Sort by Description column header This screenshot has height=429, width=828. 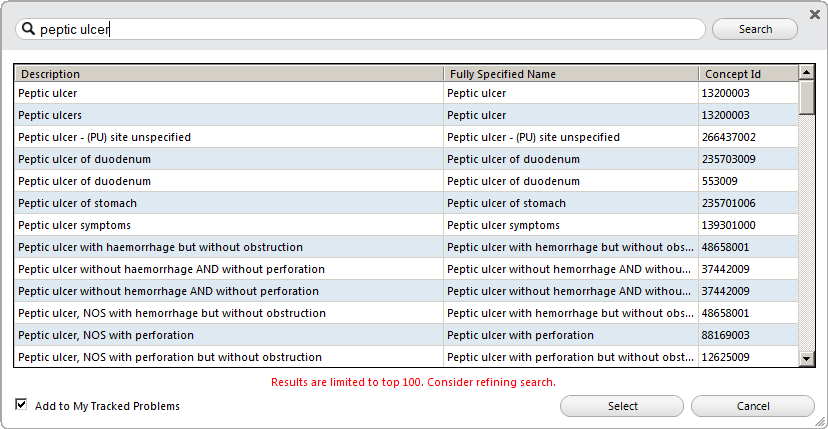coord(229,74)
